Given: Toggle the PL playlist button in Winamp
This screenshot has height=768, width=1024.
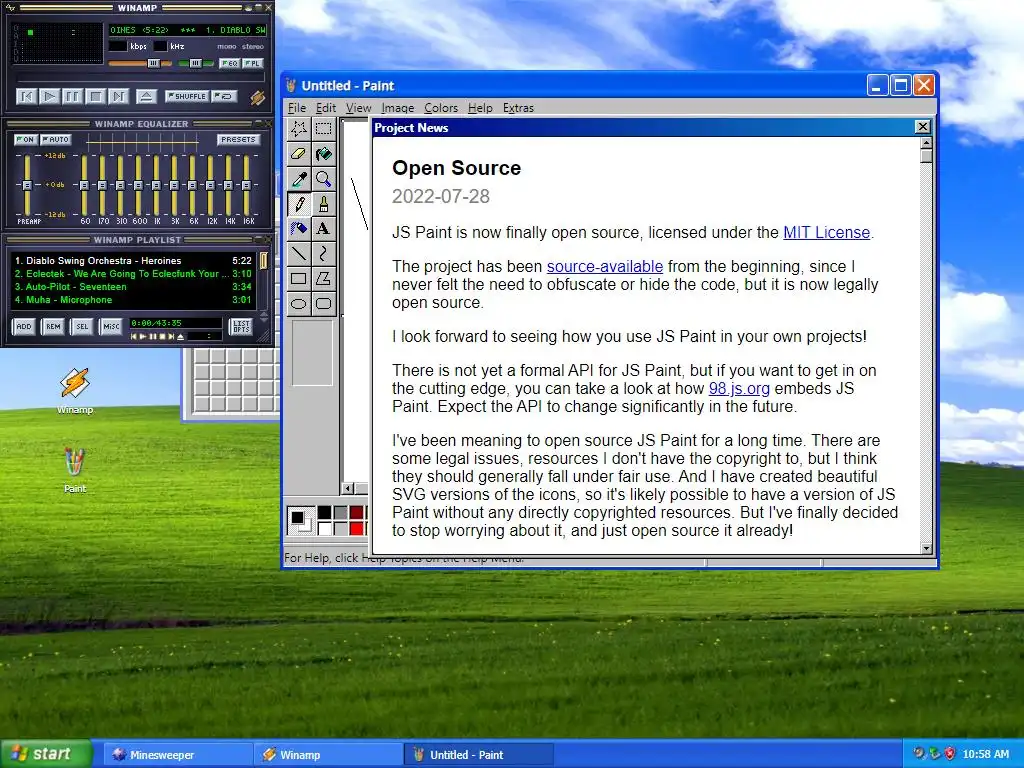Looking at the screenshot, I should 253,63.
